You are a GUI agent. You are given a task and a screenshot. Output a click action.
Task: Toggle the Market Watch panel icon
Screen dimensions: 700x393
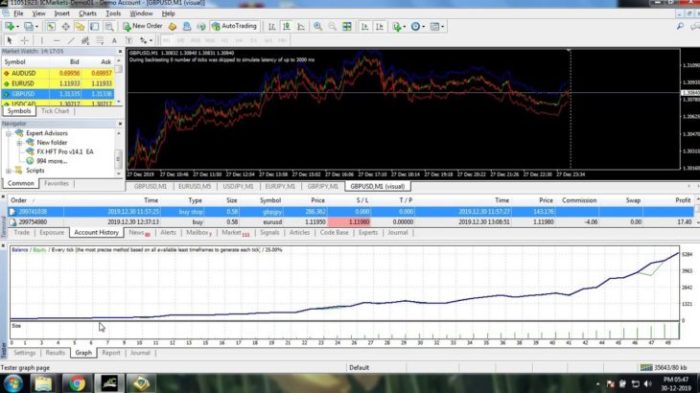pos(51,26)
